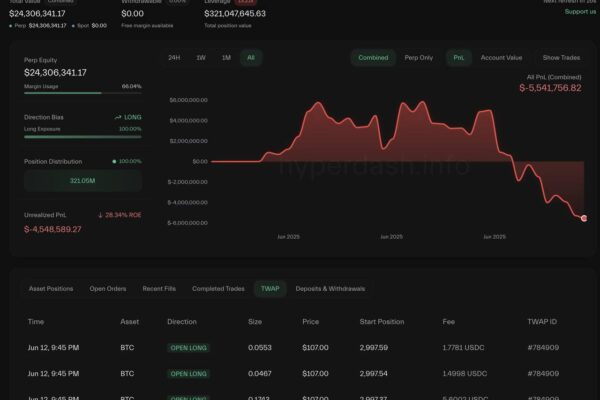Select the 1M chart range
600x400 pixels.
click(226, 58)
